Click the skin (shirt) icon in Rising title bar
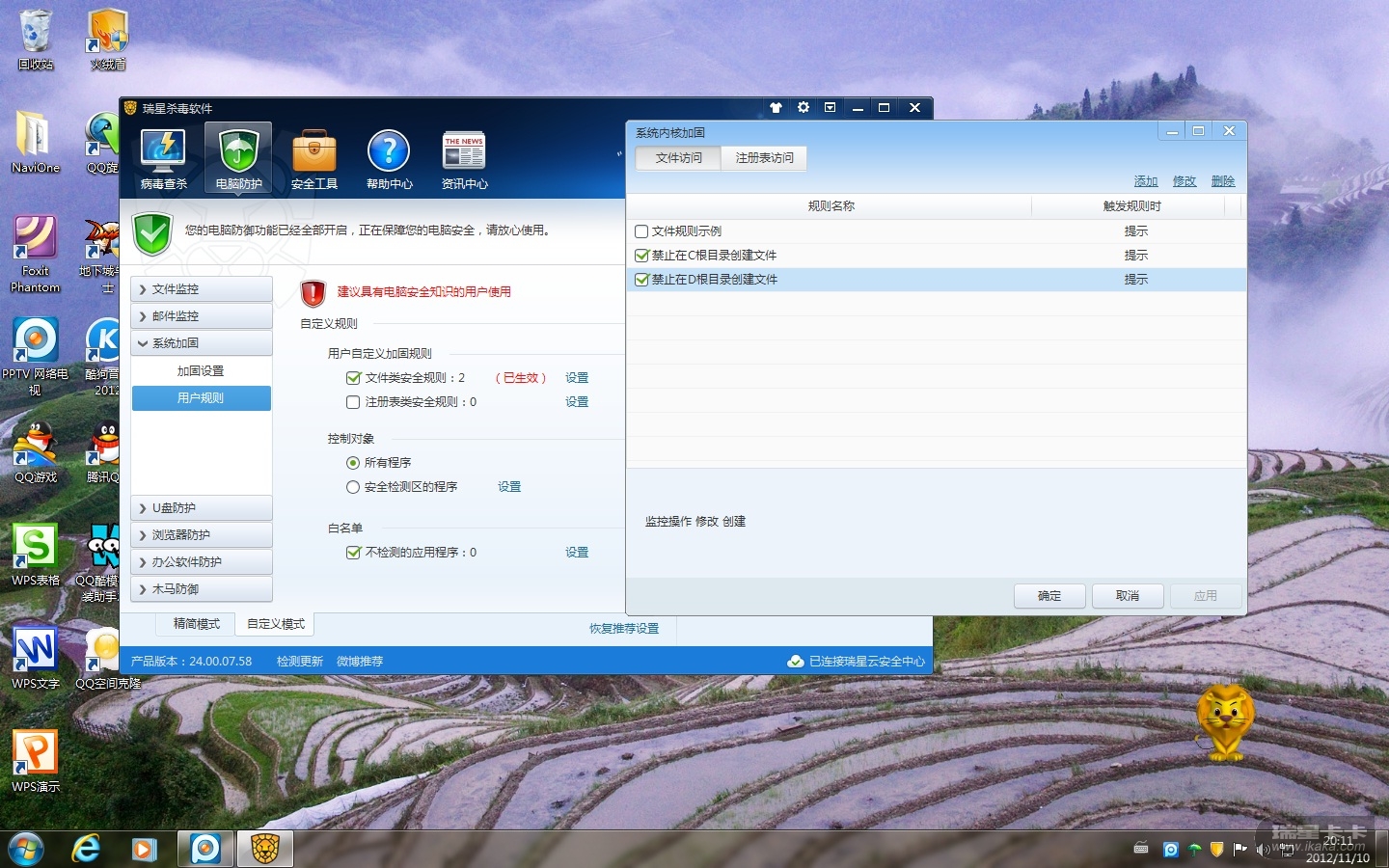Viewport: 1389px width, 868px height. [776, 108]
